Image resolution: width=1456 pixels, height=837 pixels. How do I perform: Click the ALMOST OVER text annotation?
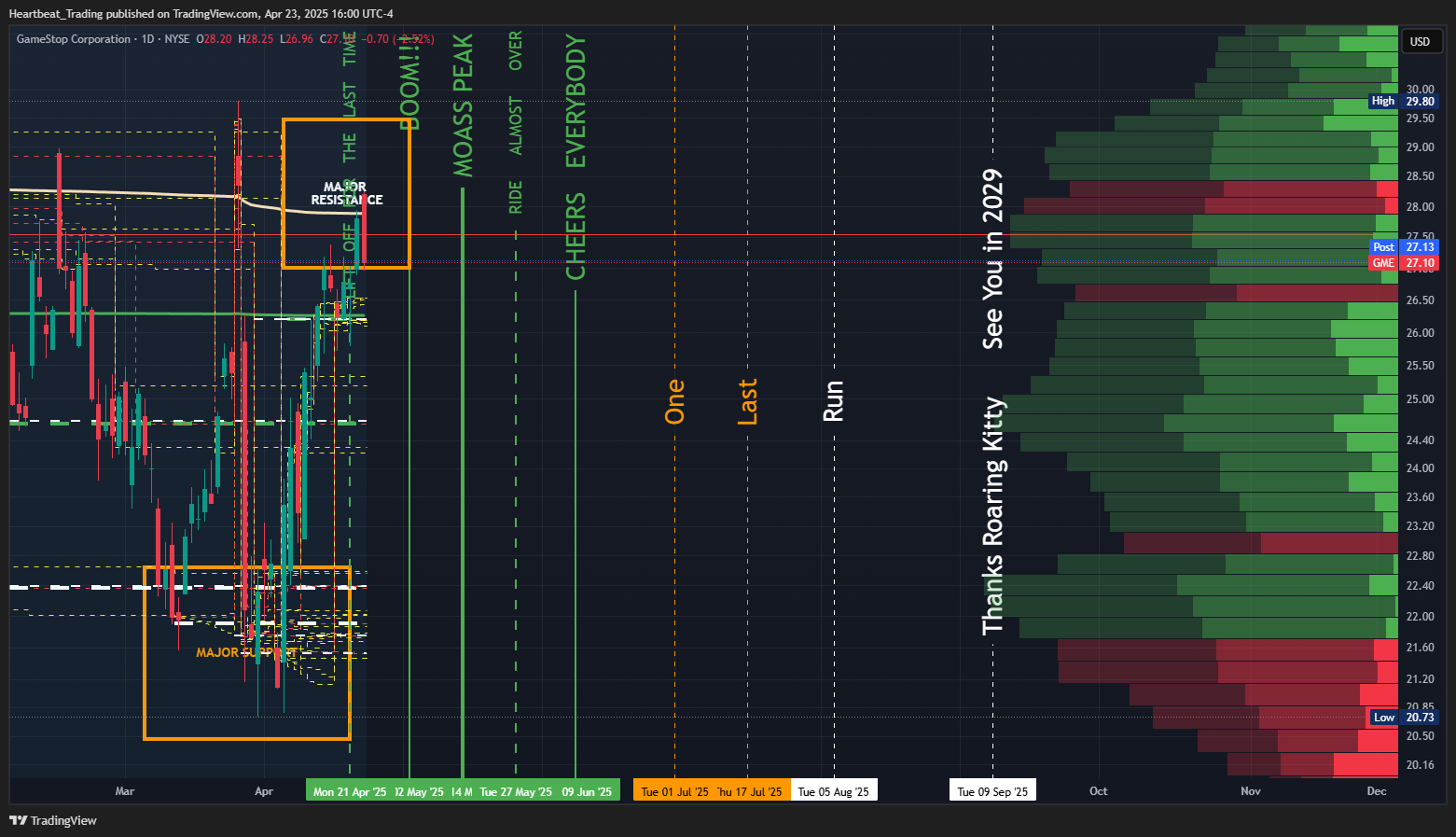516,92
